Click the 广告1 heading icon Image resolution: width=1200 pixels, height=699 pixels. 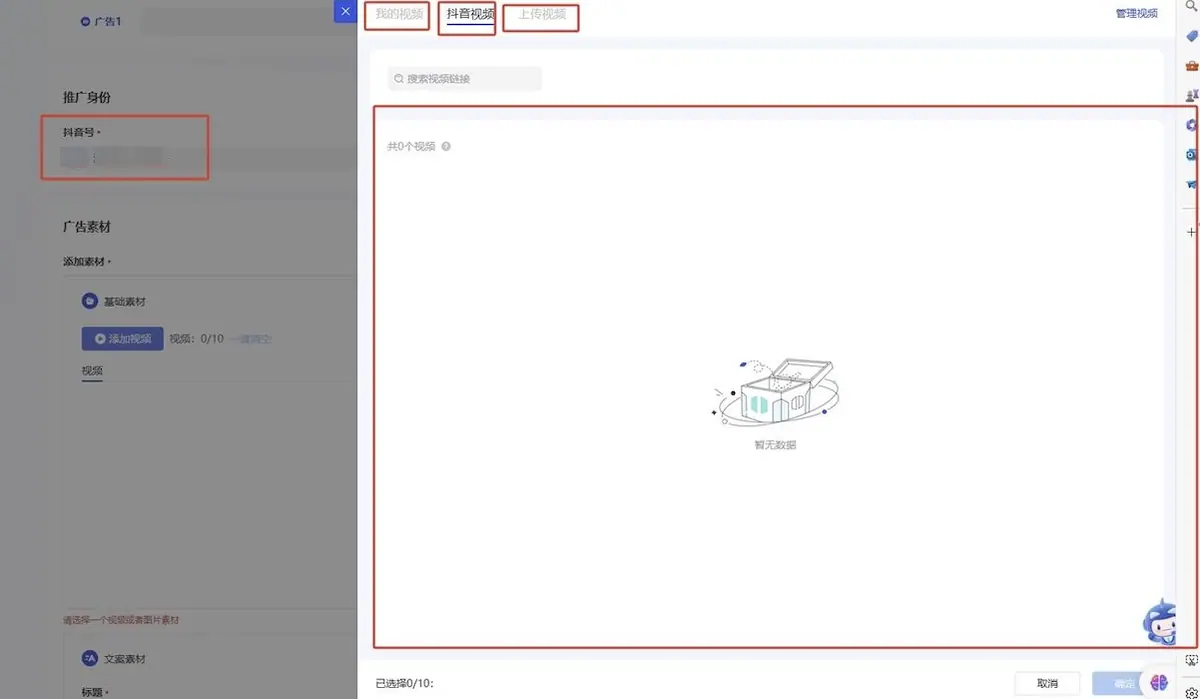(85, 21)
